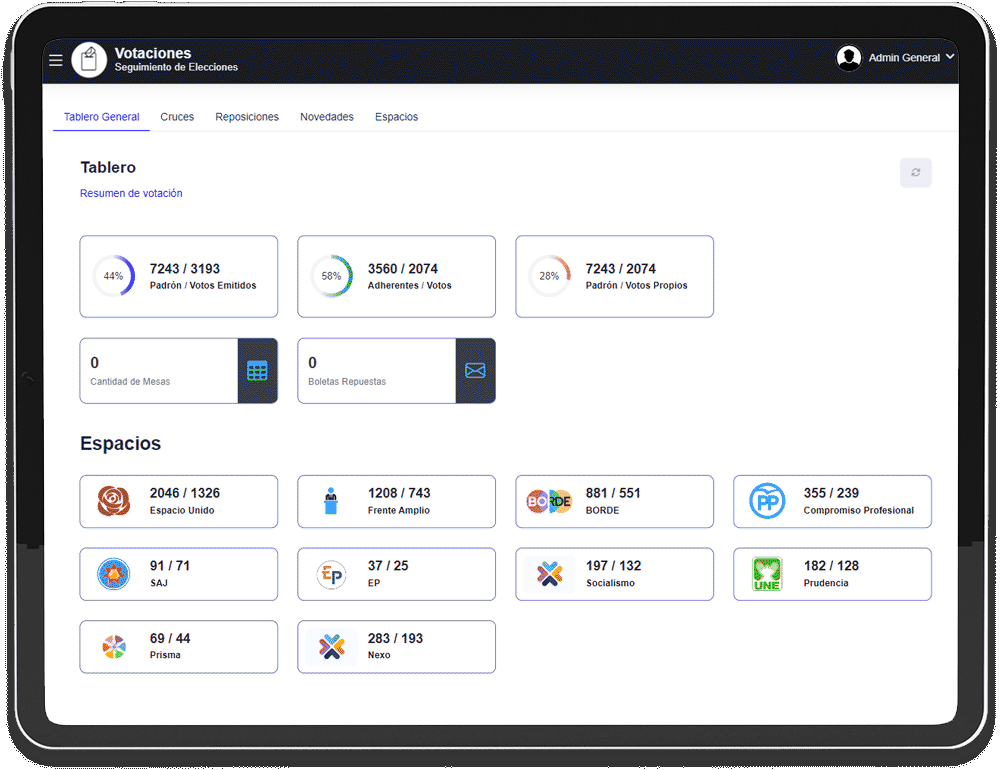Click the refresh button on Tablero
This screenshot has width=1000, height=770.
pyautogui.click(x=915, y=173)
